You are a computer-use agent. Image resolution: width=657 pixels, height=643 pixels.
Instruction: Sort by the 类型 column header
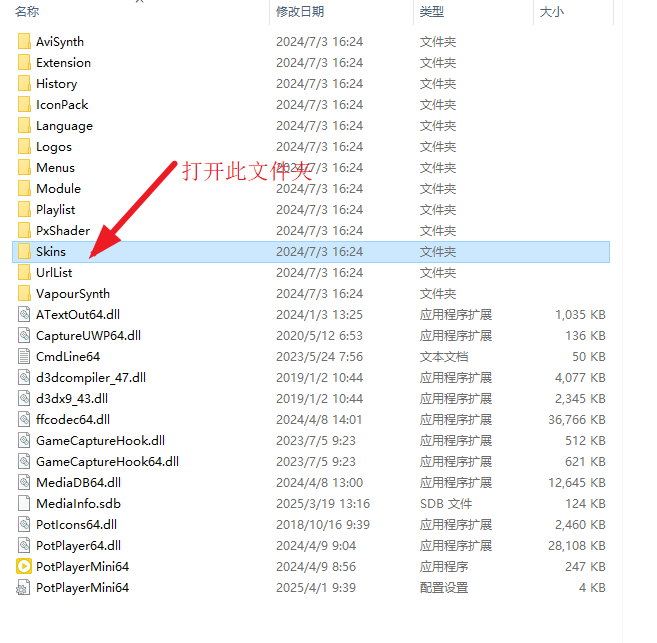click(432, 11)
